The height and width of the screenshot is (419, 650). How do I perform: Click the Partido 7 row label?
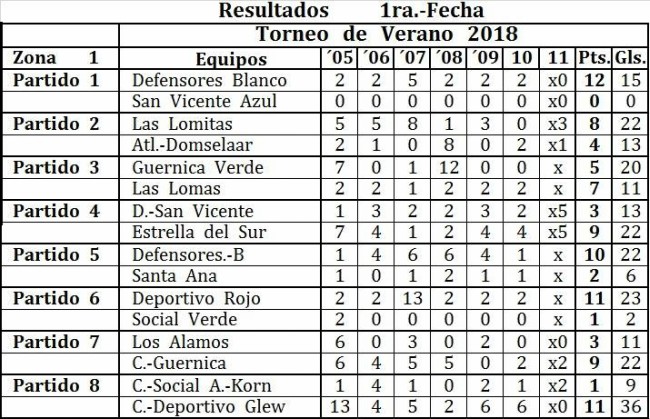pos(56,342)
